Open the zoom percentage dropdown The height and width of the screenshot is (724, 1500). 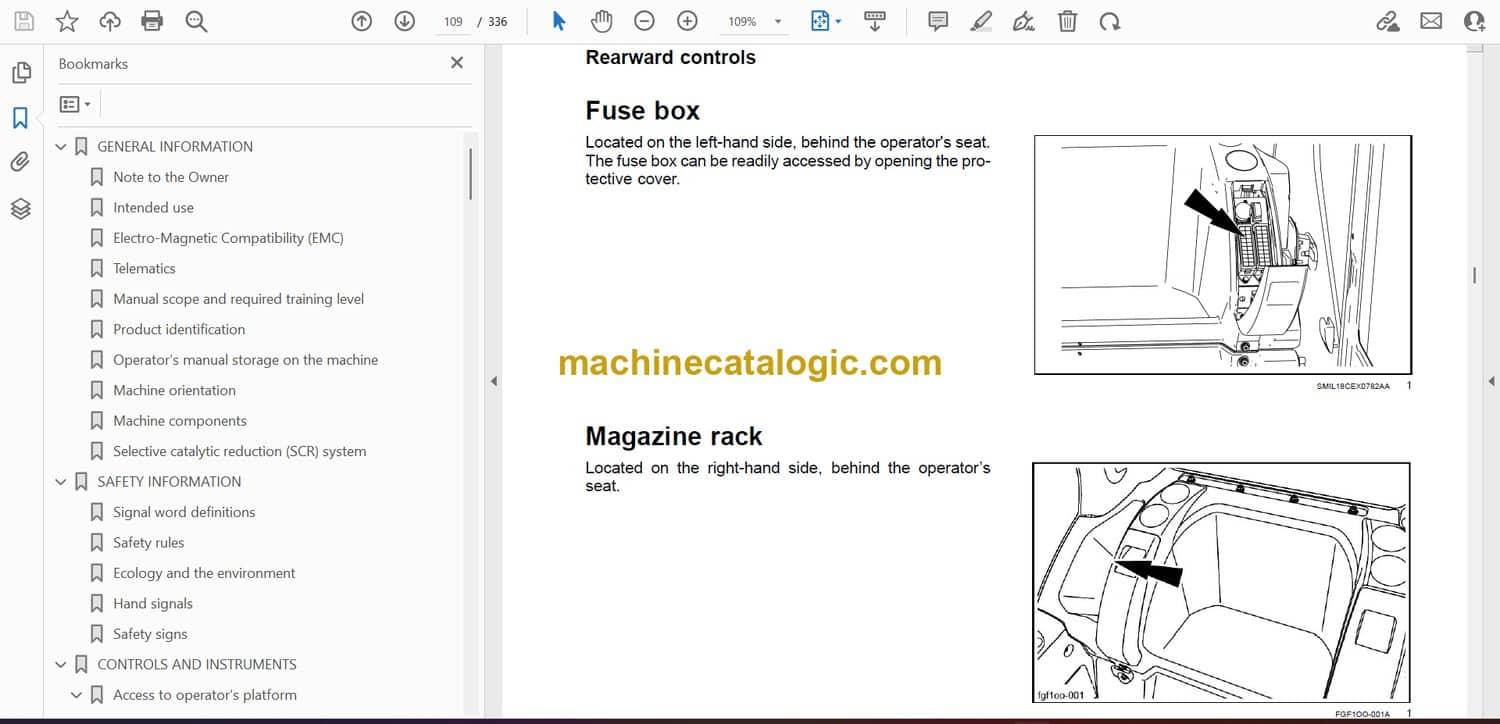pos(777,21)
